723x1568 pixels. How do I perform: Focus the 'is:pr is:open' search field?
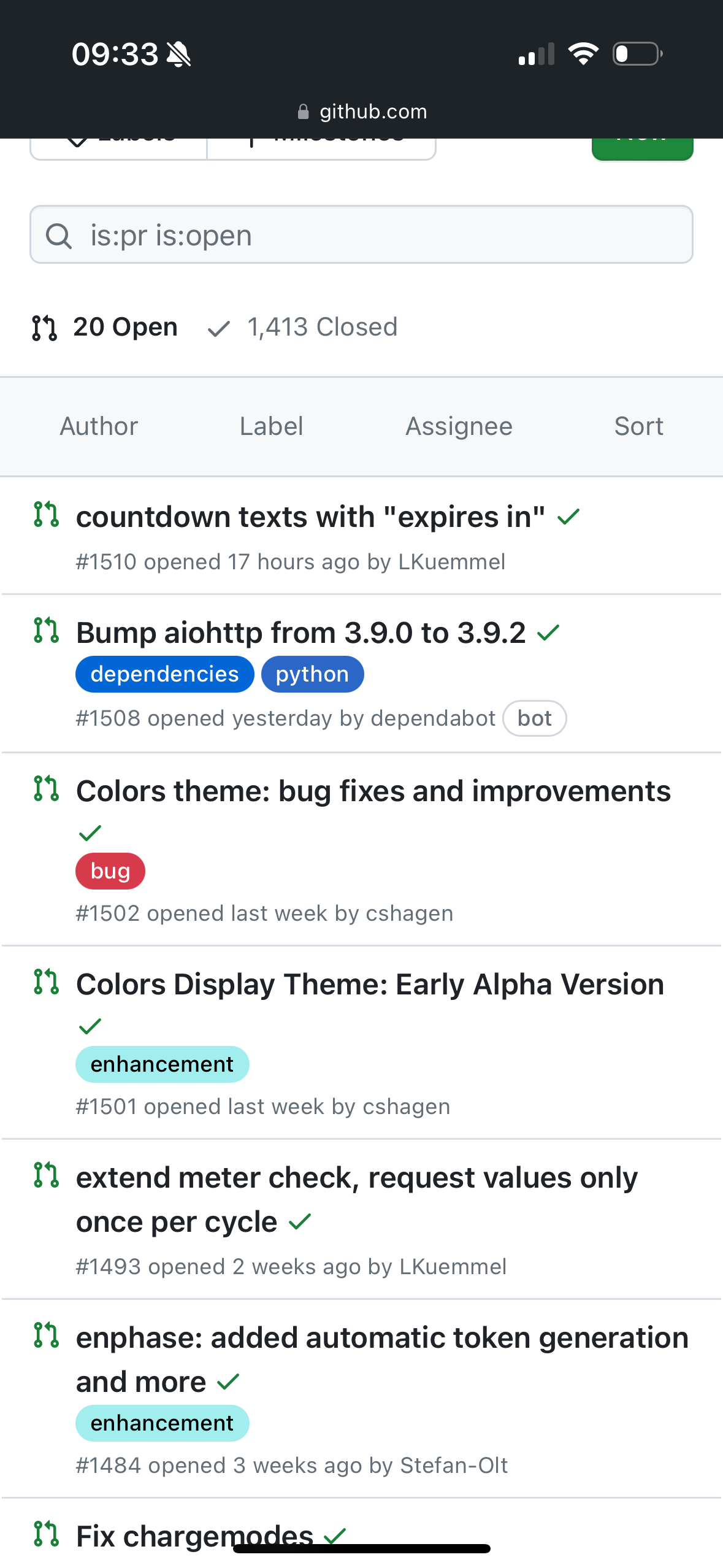pos(380,236)
